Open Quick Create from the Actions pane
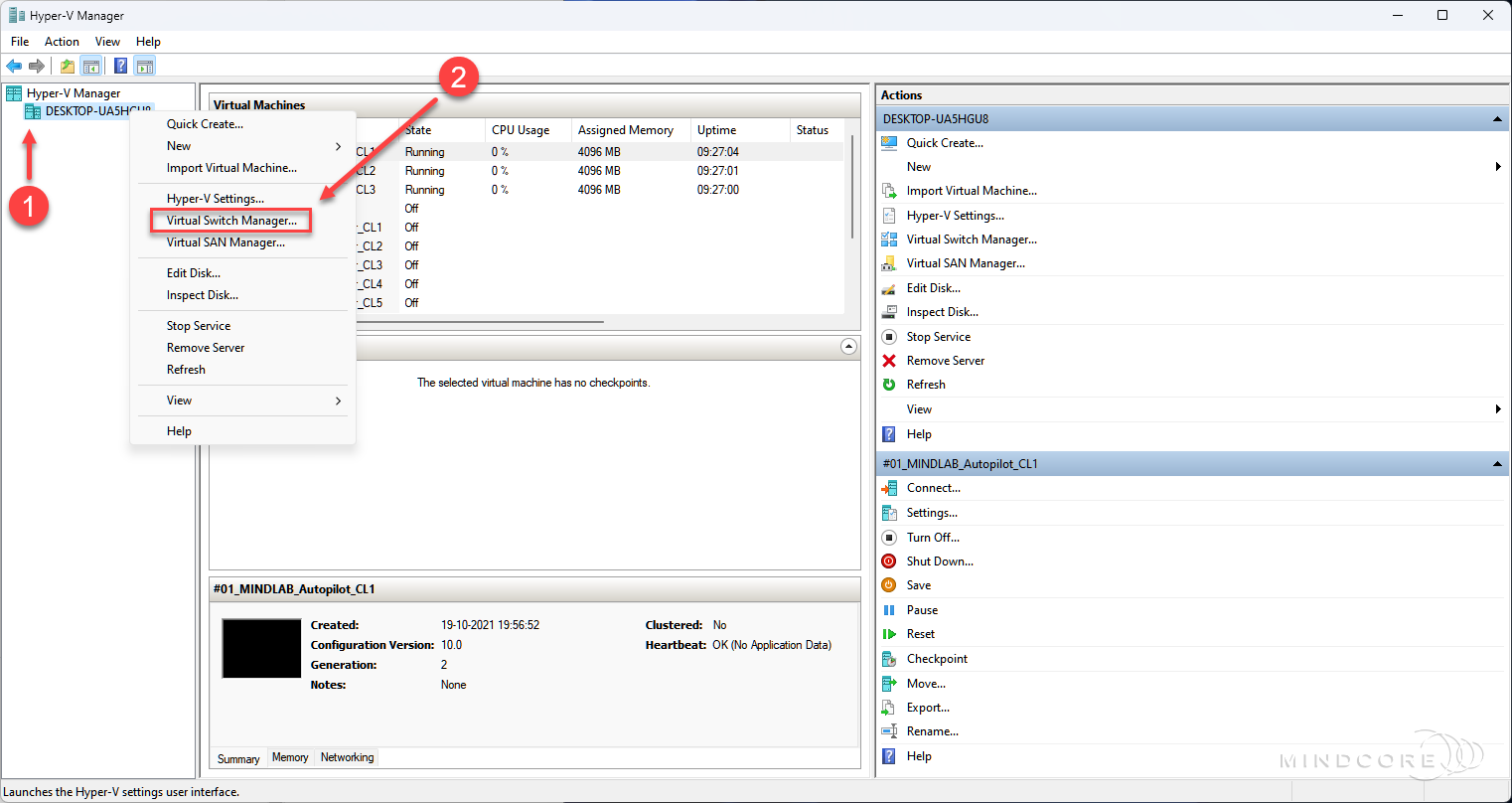The height and width of the screenshot is (803, 1512). 941,143
